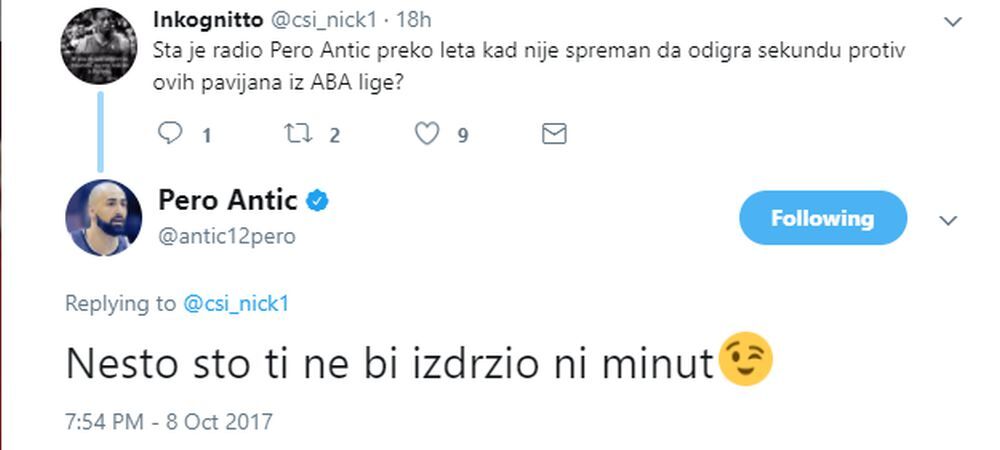
Task: Toggle the Following button for Pero Antic
Action: click(x=822, y=218)
